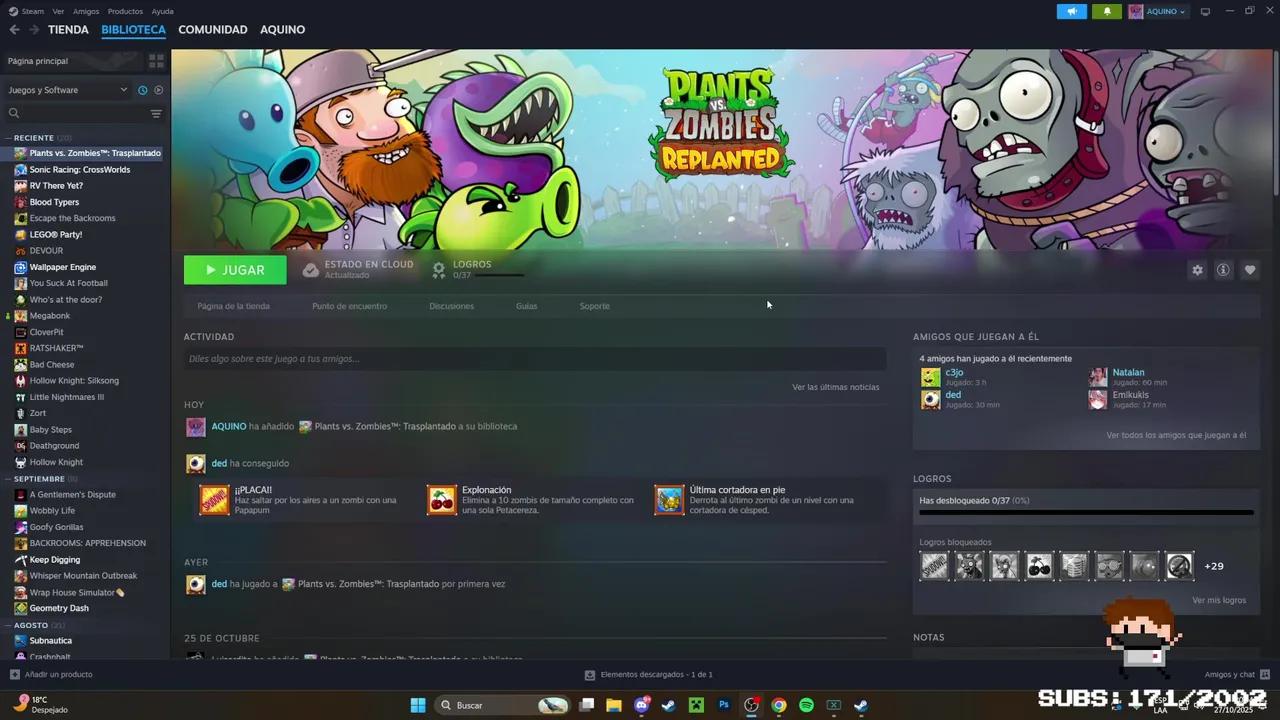Go to TIENDA tab

(68, 30)
